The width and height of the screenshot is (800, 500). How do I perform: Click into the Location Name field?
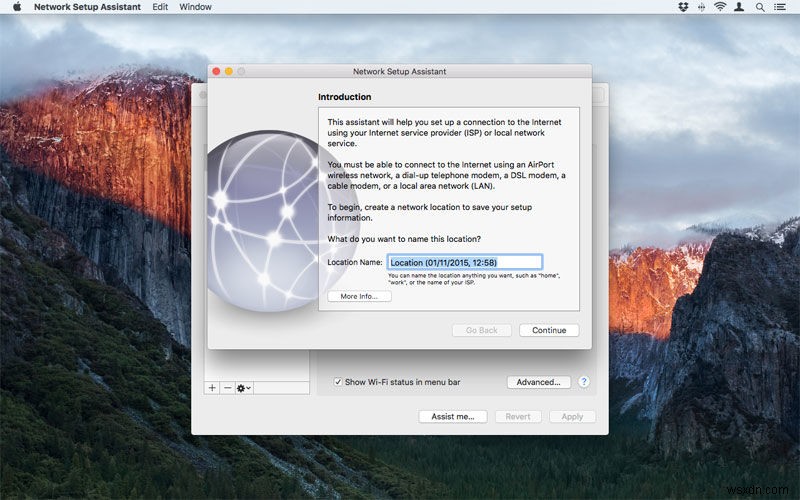pyautogui.click(x=464, y=262)
